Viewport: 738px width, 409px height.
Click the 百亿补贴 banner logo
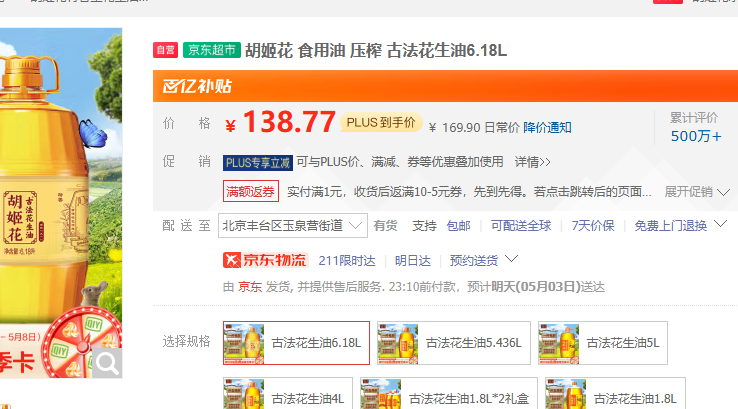(x=190, y=87)
